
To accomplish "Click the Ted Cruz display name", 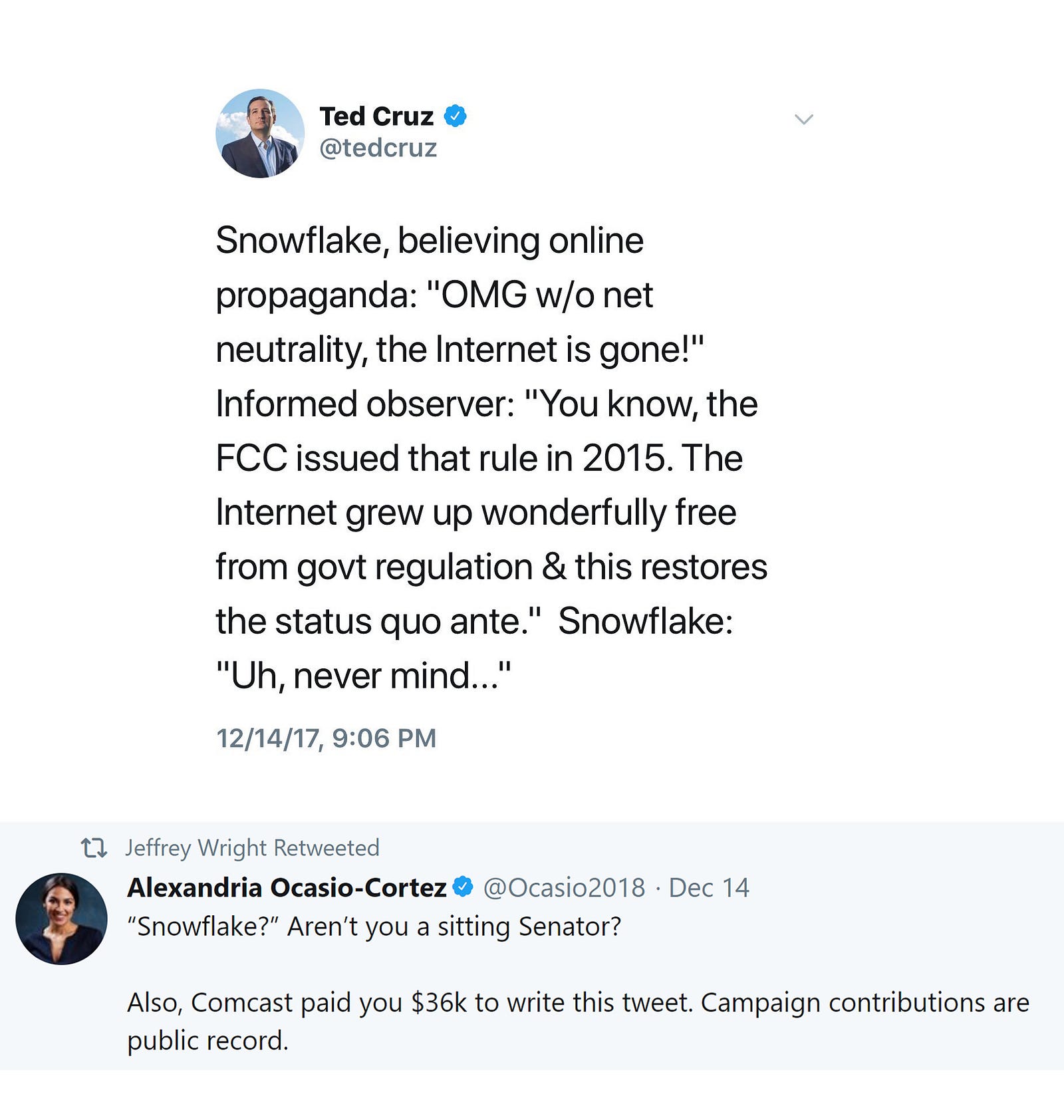I will point(376,116).
